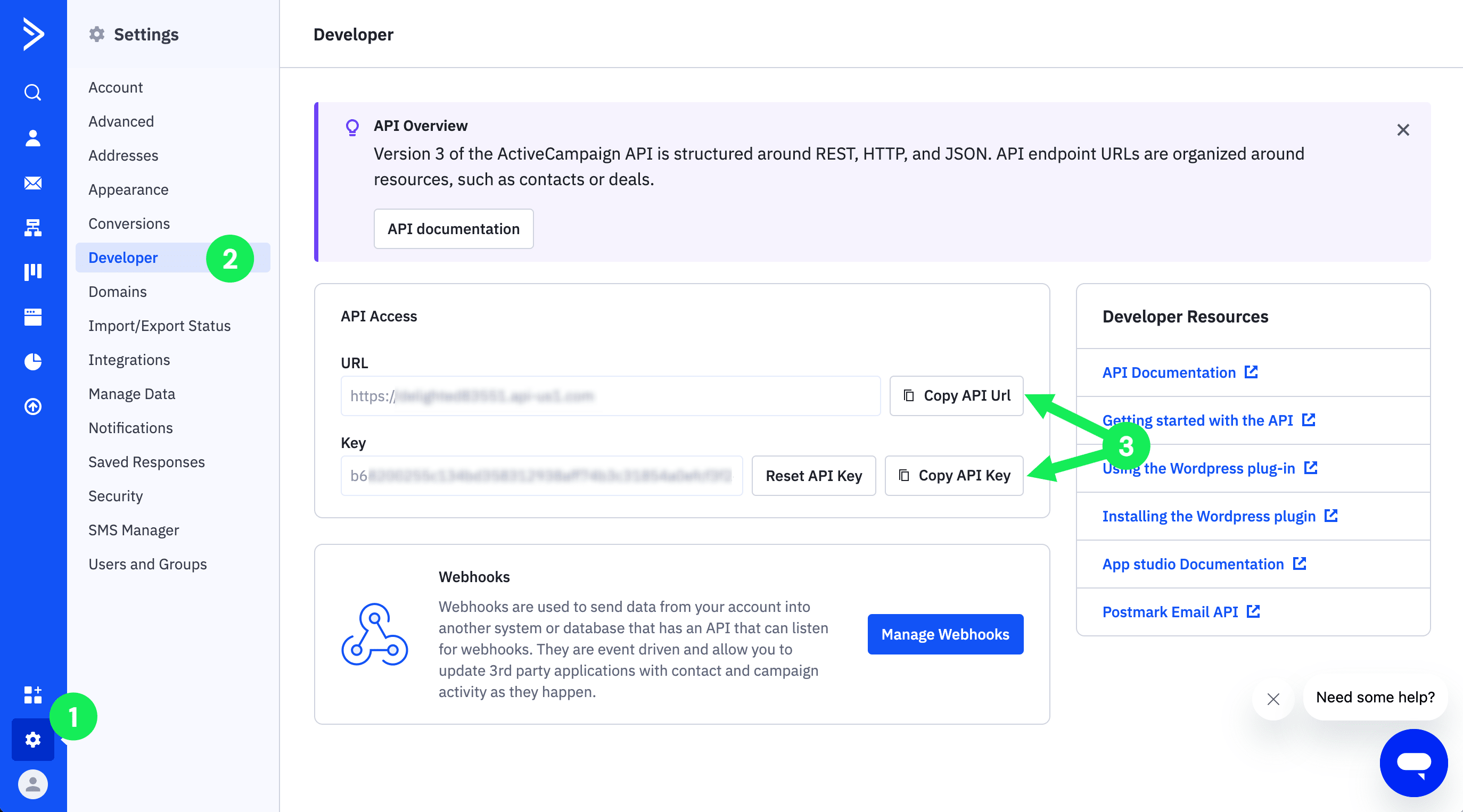Screen dimensions: 1463x812
Task: Open the Reports pie chart icon
Action: 33,362
